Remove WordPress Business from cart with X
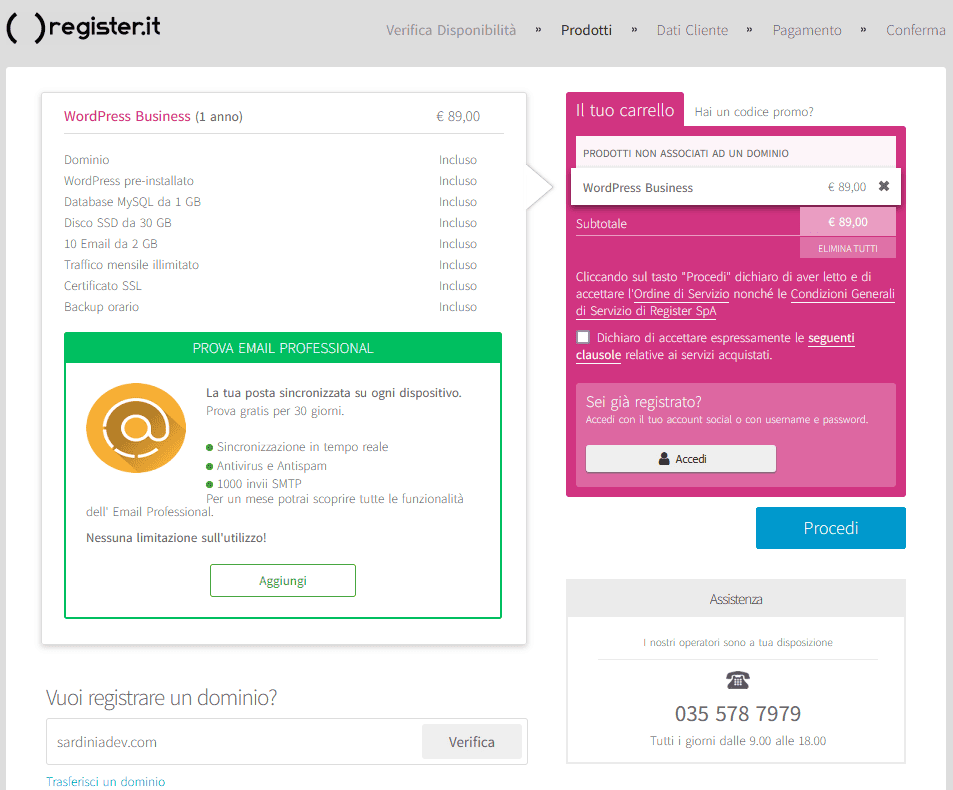 pyautogui.click(x=883, y=186)
